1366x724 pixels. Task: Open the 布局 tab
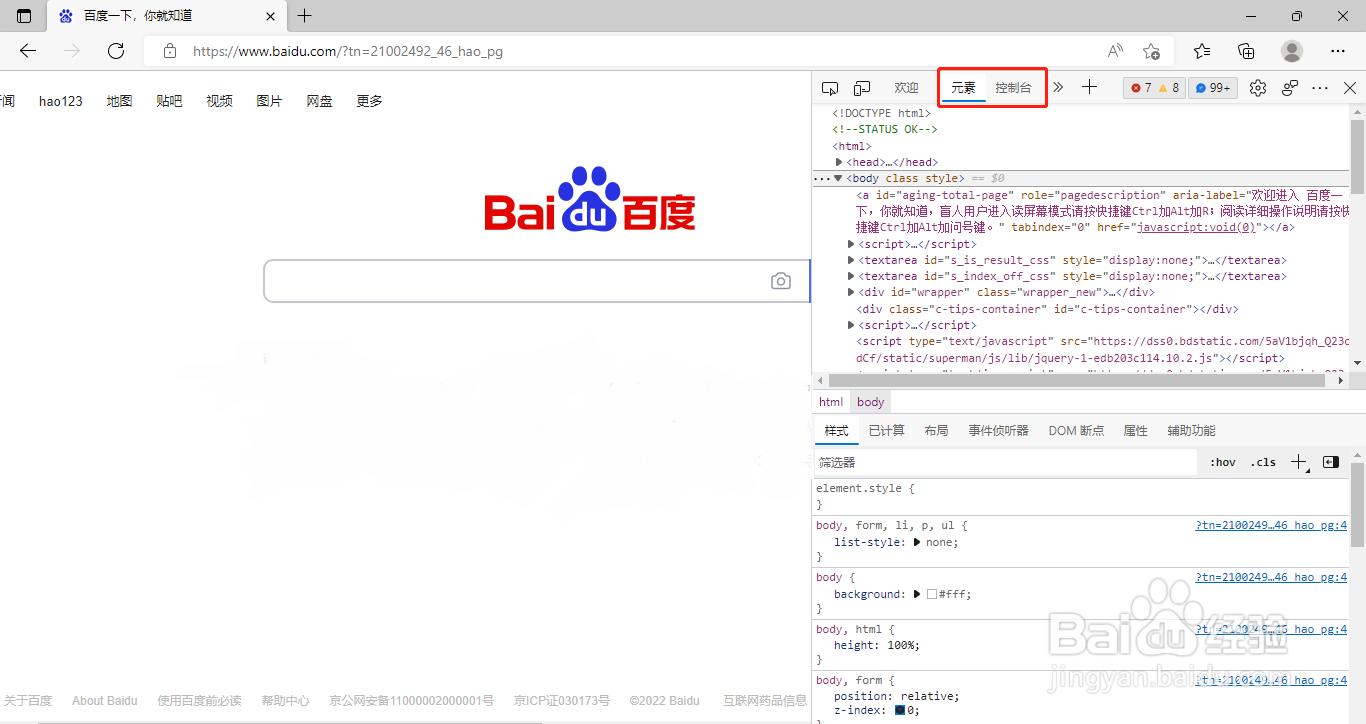(936, 431)
